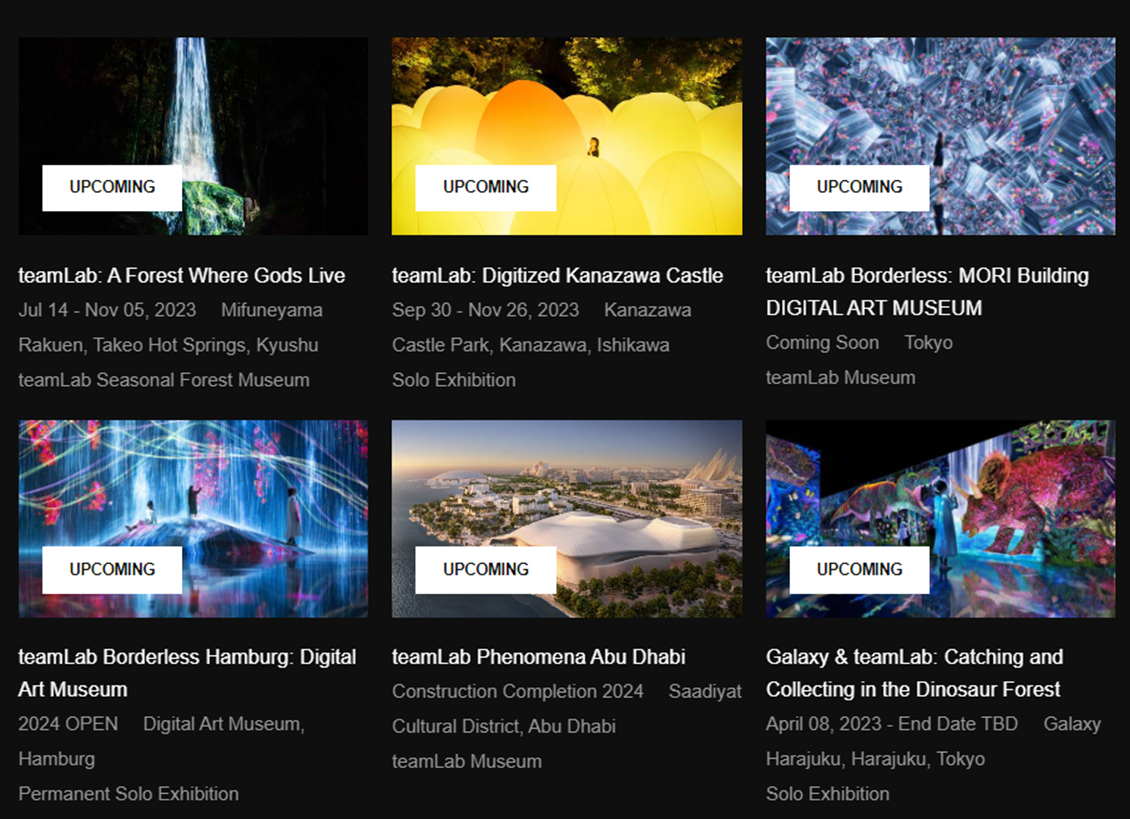Click 'Permanent Solo Exhibition' label
This screenshot has height=819, width=1130.
click(x=129, y=794)
